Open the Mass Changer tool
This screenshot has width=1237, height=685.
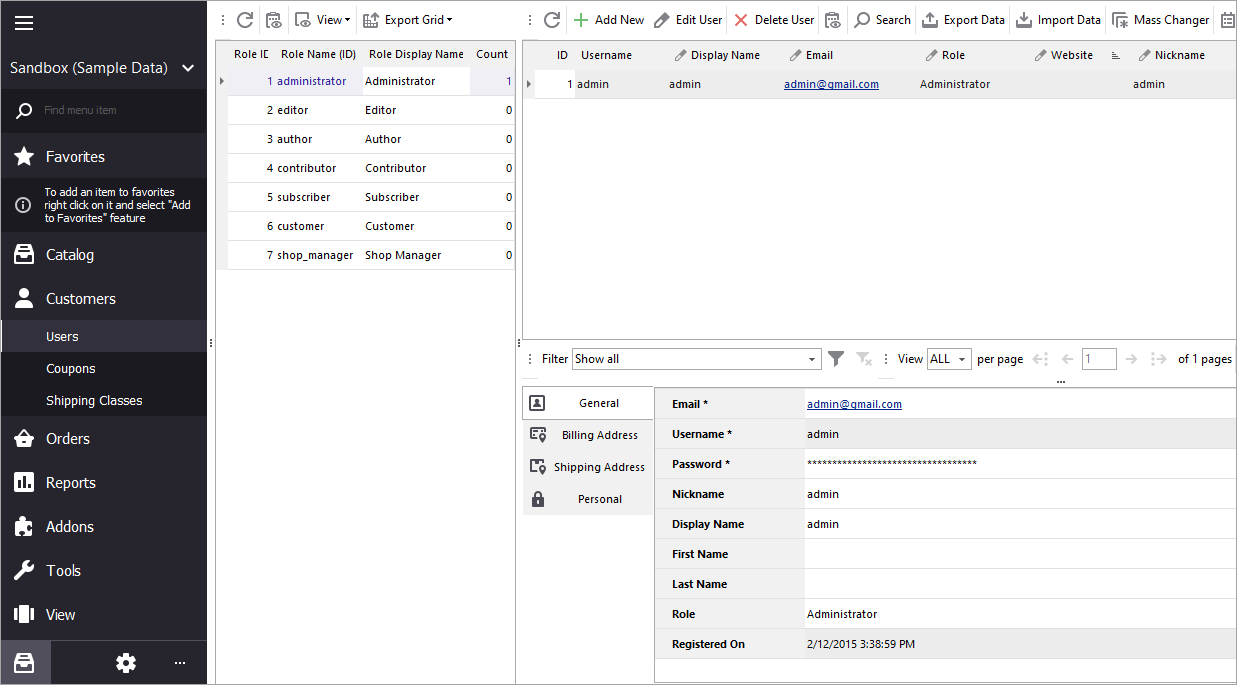tap(1160, 20)
